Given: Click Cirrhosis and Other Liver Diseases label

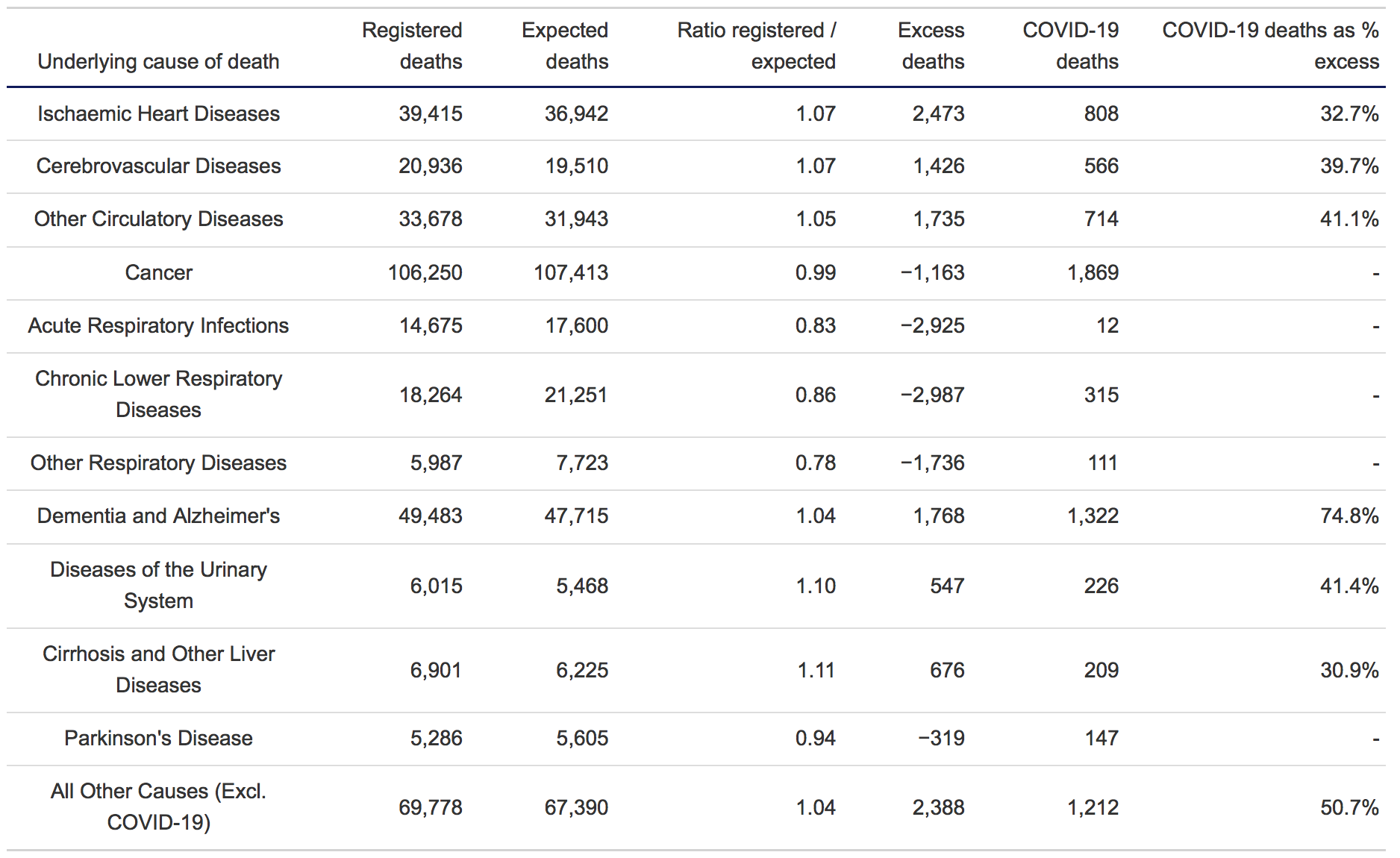Looking at the screenshot, I should (x=158, y=669).
